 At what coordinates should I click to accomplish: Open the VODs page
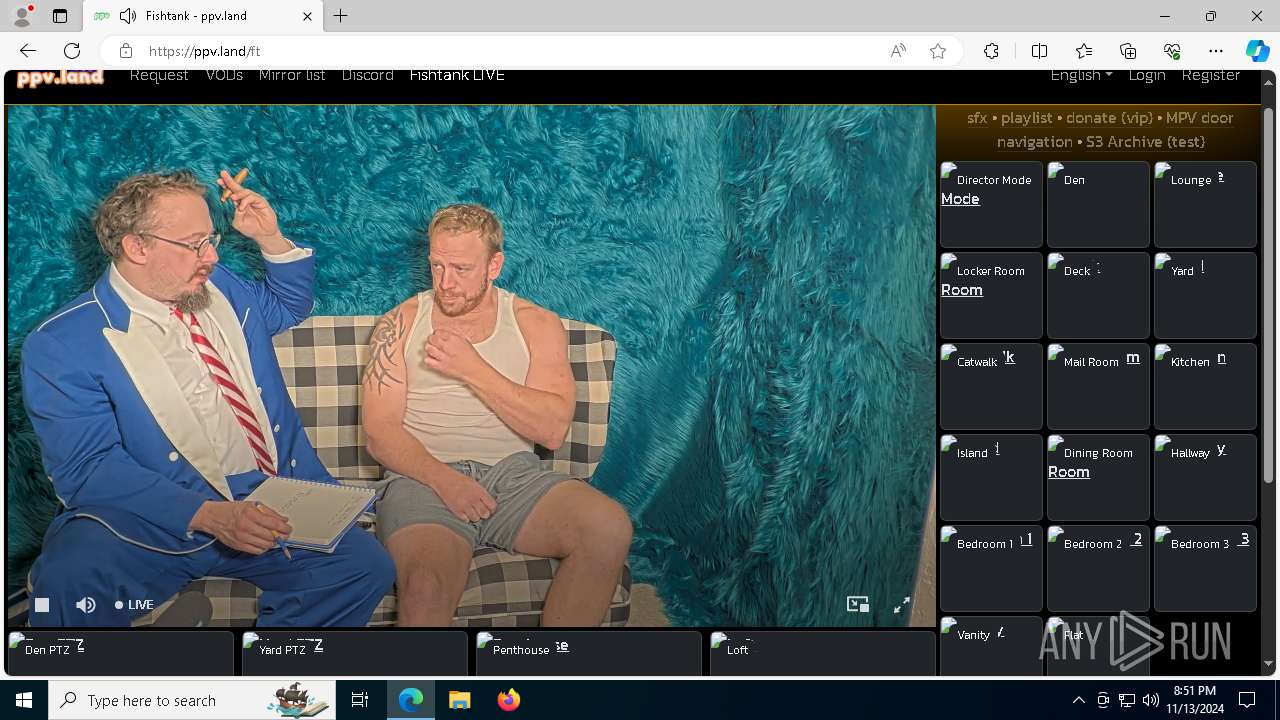[x=224, y=75]
